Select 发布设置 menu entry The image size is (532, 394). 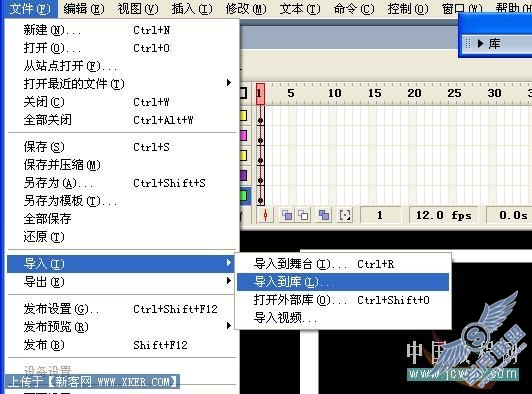click(x=121, y=309)
